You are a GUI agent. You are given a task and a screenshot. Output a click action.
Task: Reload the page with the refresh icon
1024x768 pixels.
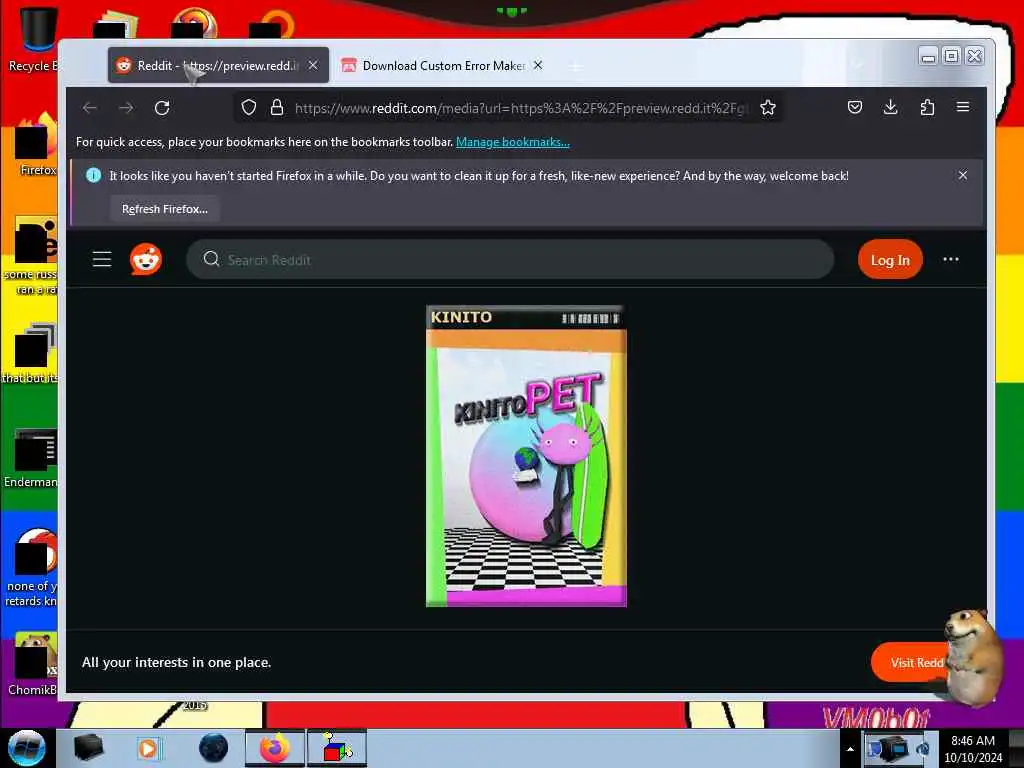coord(162,108)
